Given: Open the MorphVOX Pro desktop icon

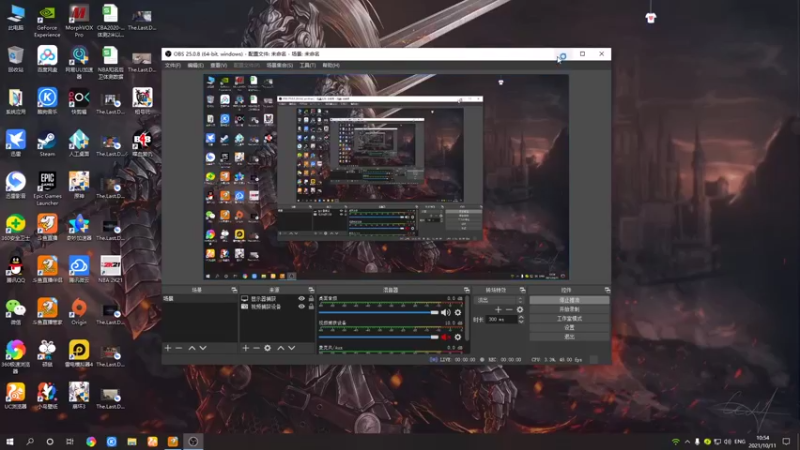Looking at the screenshot, I should (x=79, y=21).
